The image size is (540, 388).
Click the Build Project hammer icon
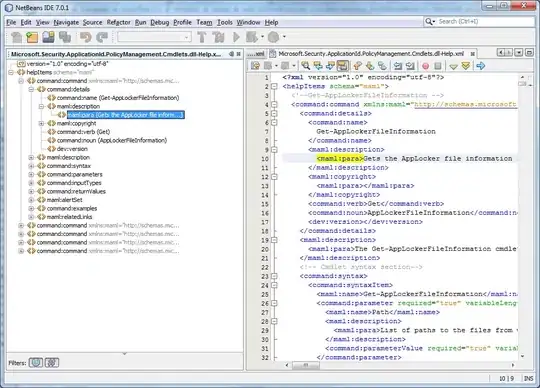click(x=202, y=37)
